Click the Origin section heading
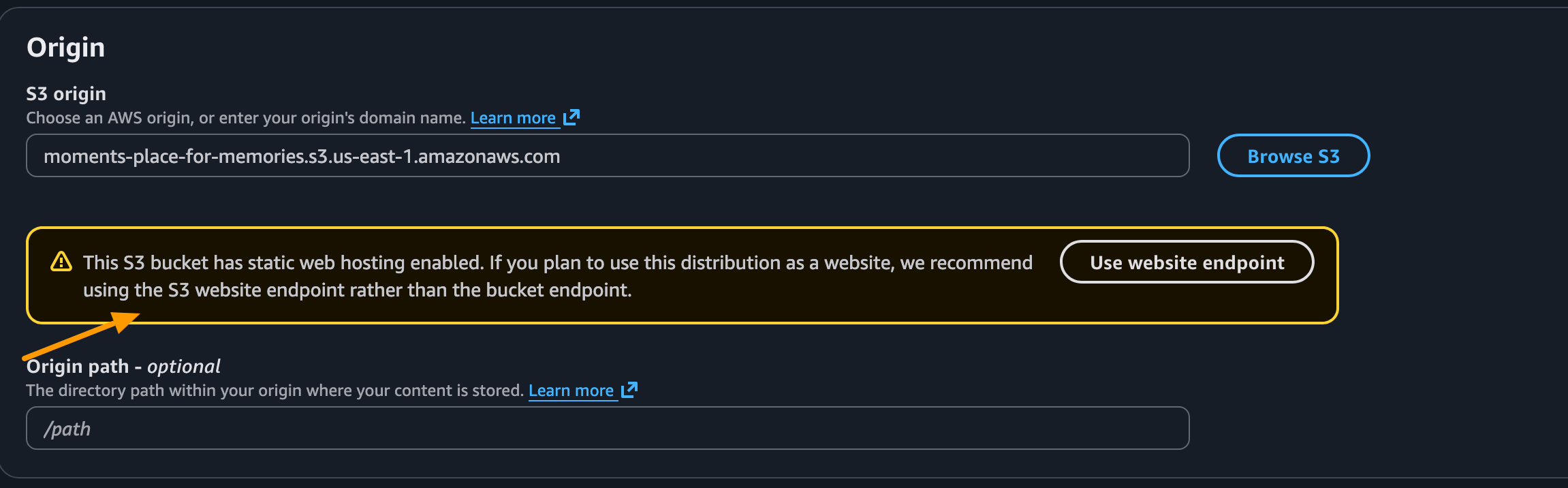The height and width of the screenshot is (488, 1568). tap(65, 47)
